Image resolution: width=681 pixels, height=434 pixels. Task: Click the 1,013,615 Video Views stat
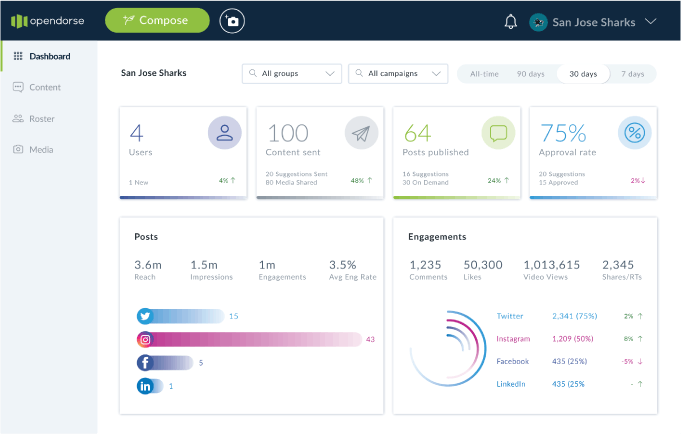coord(552,270)
